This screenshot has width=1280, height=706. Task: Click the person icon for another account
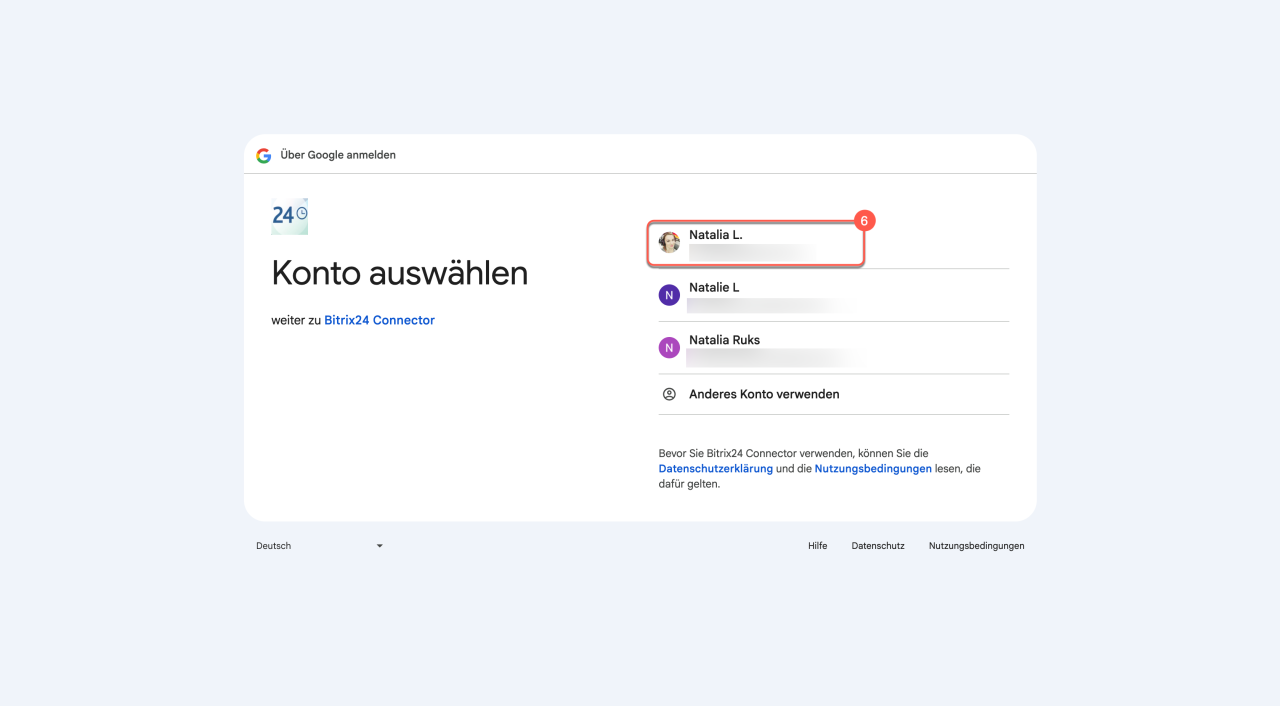pyautogui.click(x=669, y=394)
